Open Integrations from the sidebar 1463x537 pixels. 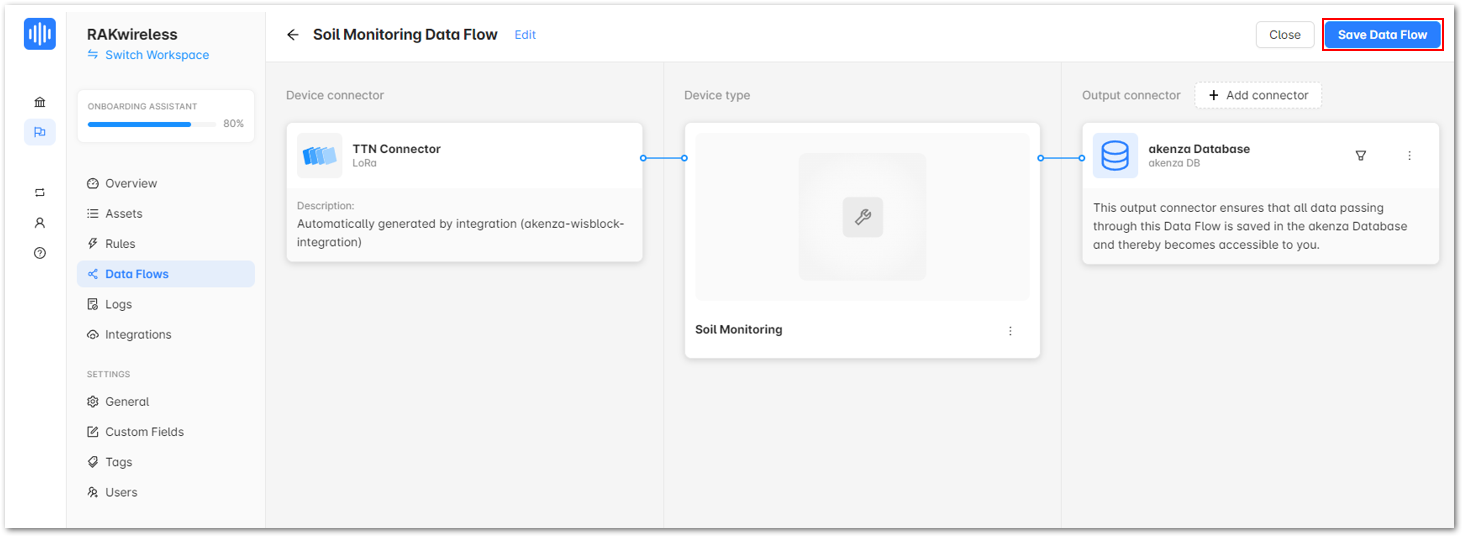[x=166, y=335]
